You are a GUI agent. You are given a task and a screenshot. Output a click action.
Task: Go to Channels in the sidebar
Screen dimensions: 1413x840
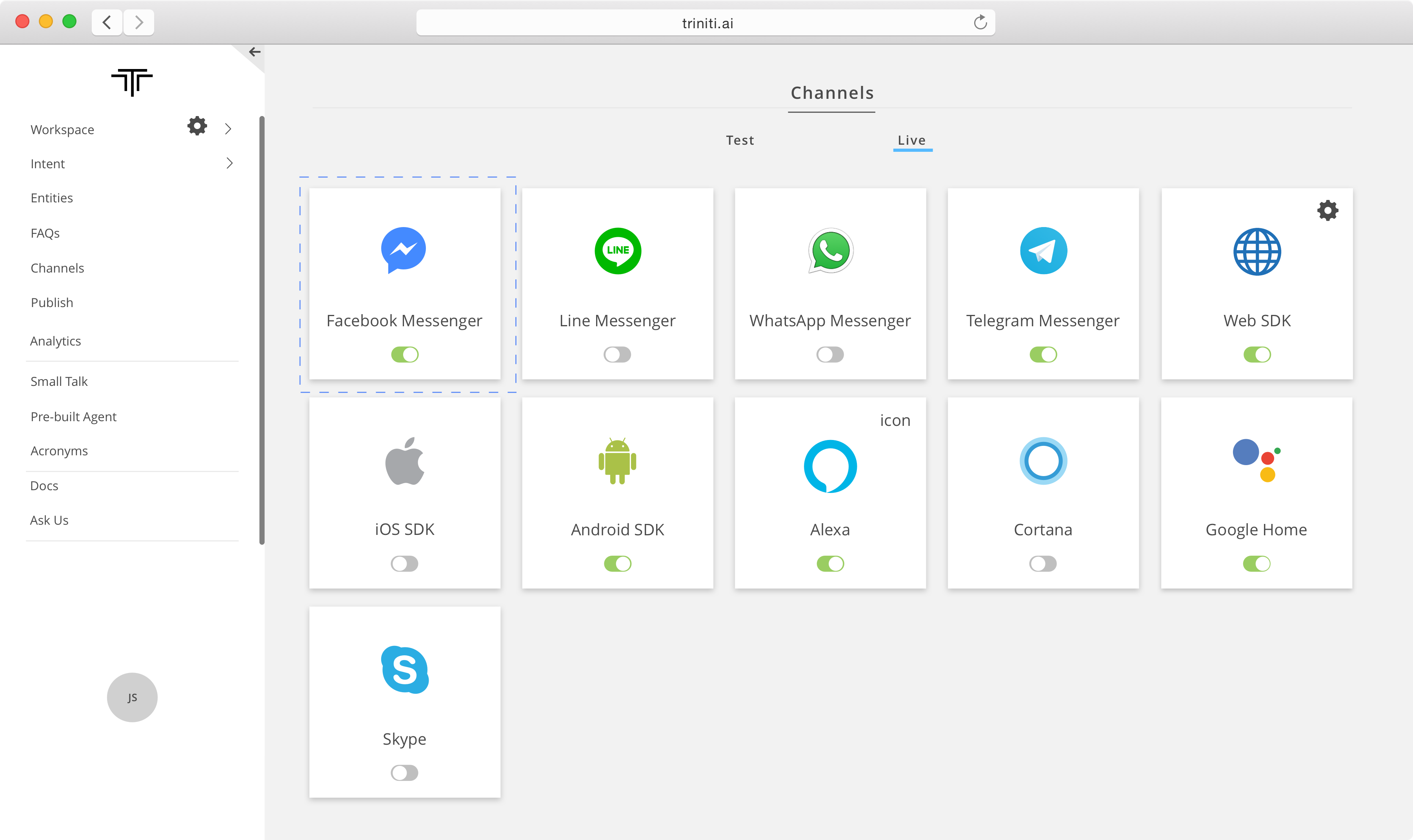click(x=57, y=268)
